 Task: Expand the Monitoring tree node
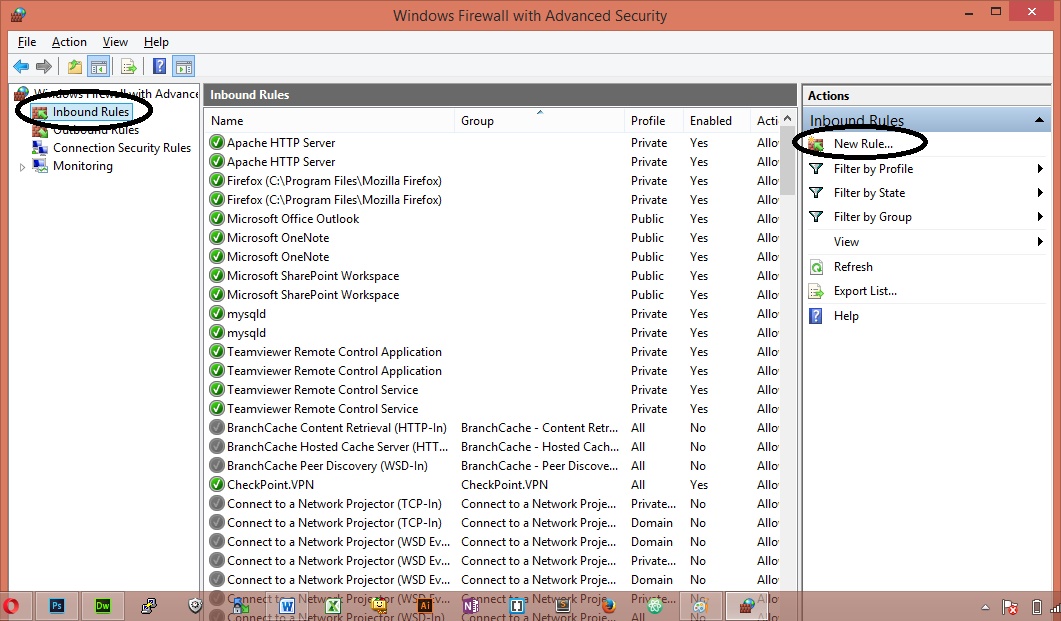22,166
